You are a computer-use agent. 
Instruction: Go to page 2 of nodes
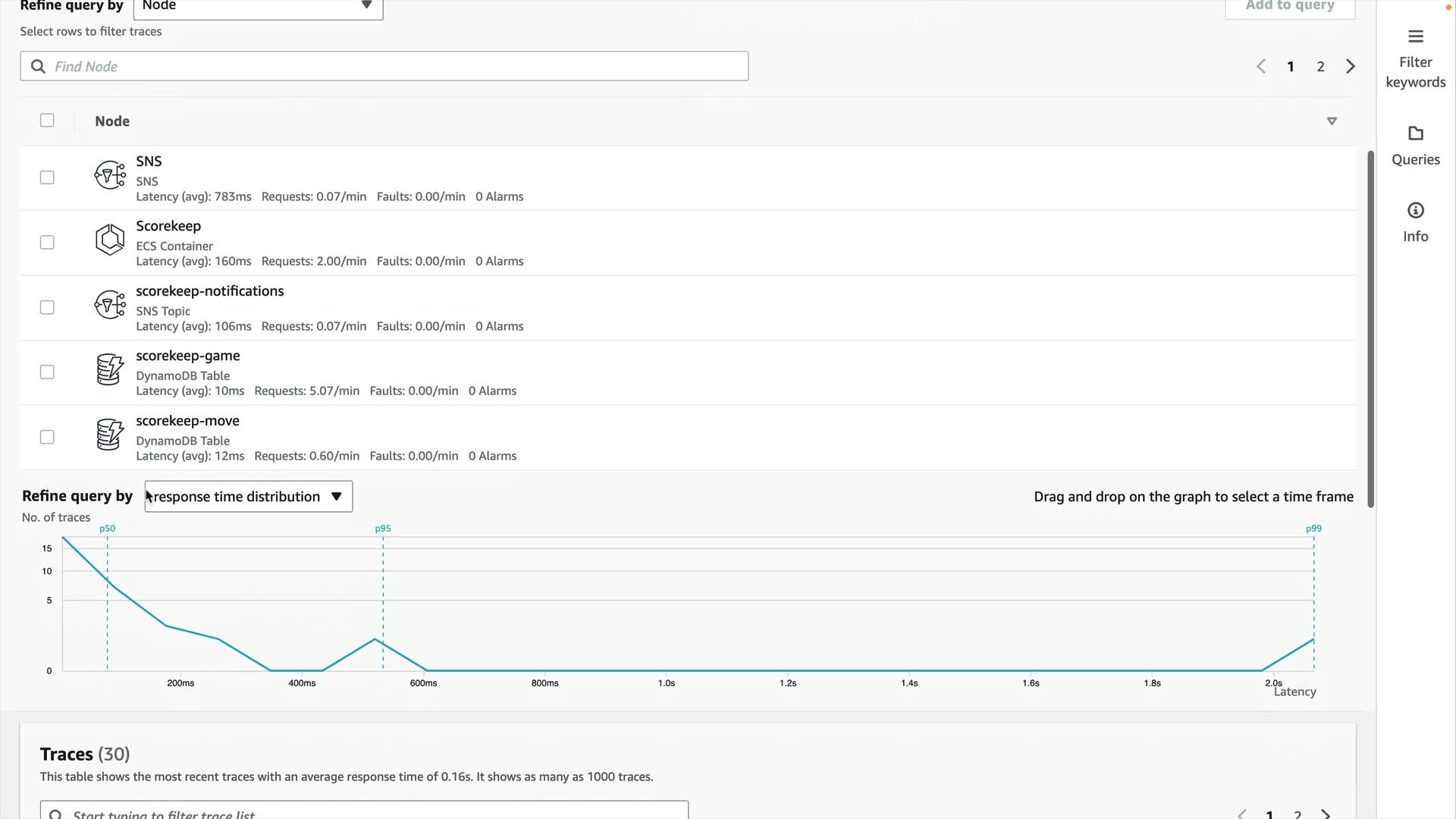[x=1320, y=67]
